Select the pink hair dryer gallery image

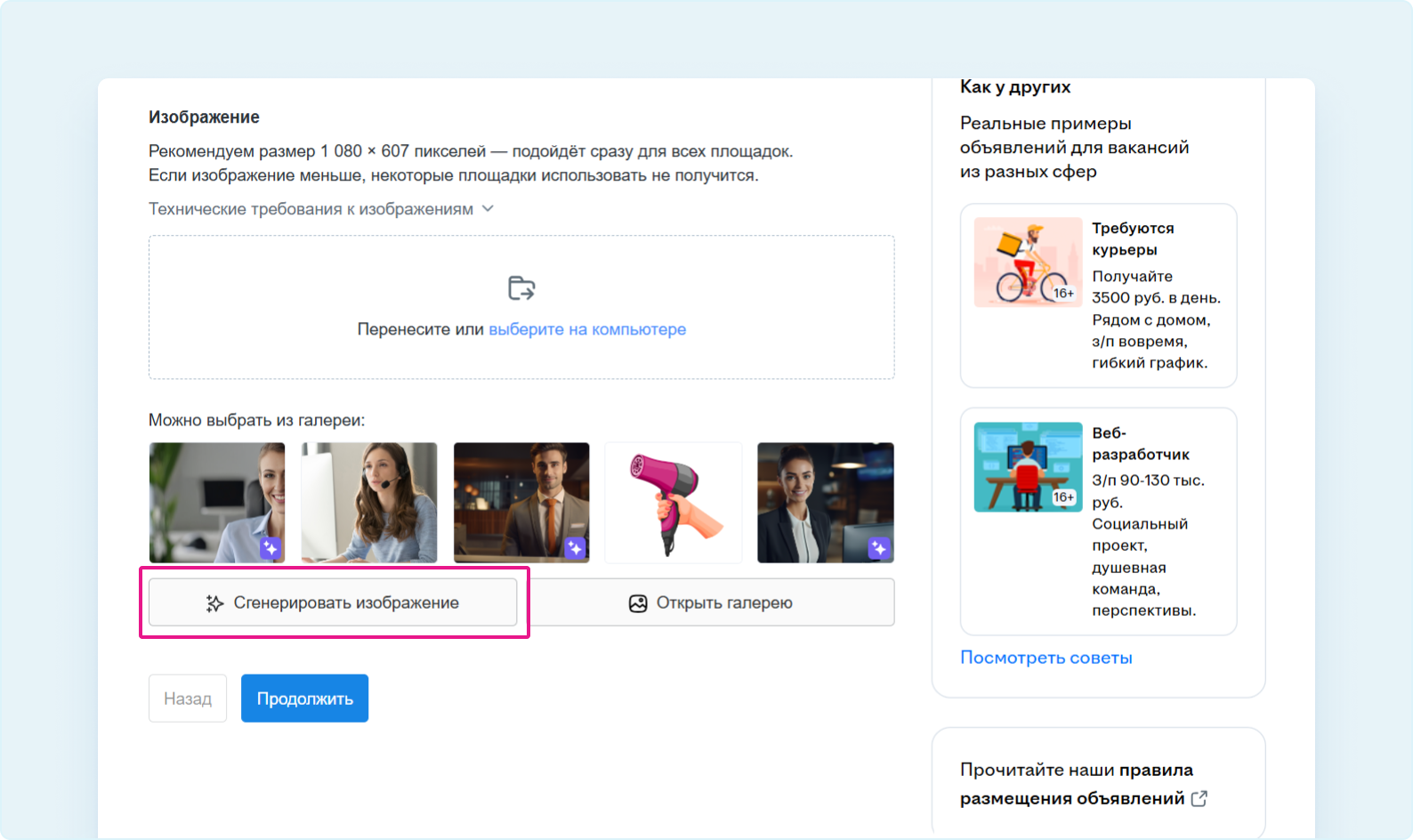674,503
